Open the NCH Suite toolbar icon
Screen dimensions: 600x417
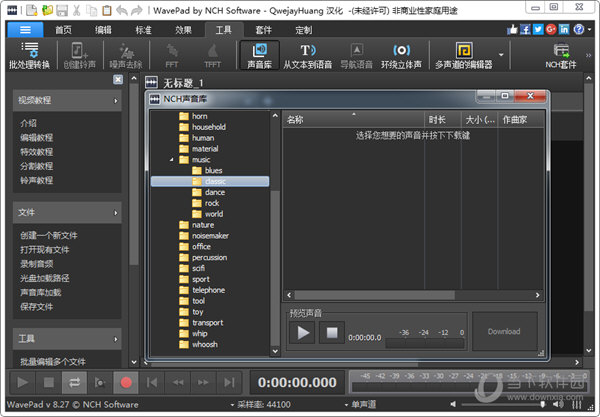pyautogui.click(x=561, y=56)
